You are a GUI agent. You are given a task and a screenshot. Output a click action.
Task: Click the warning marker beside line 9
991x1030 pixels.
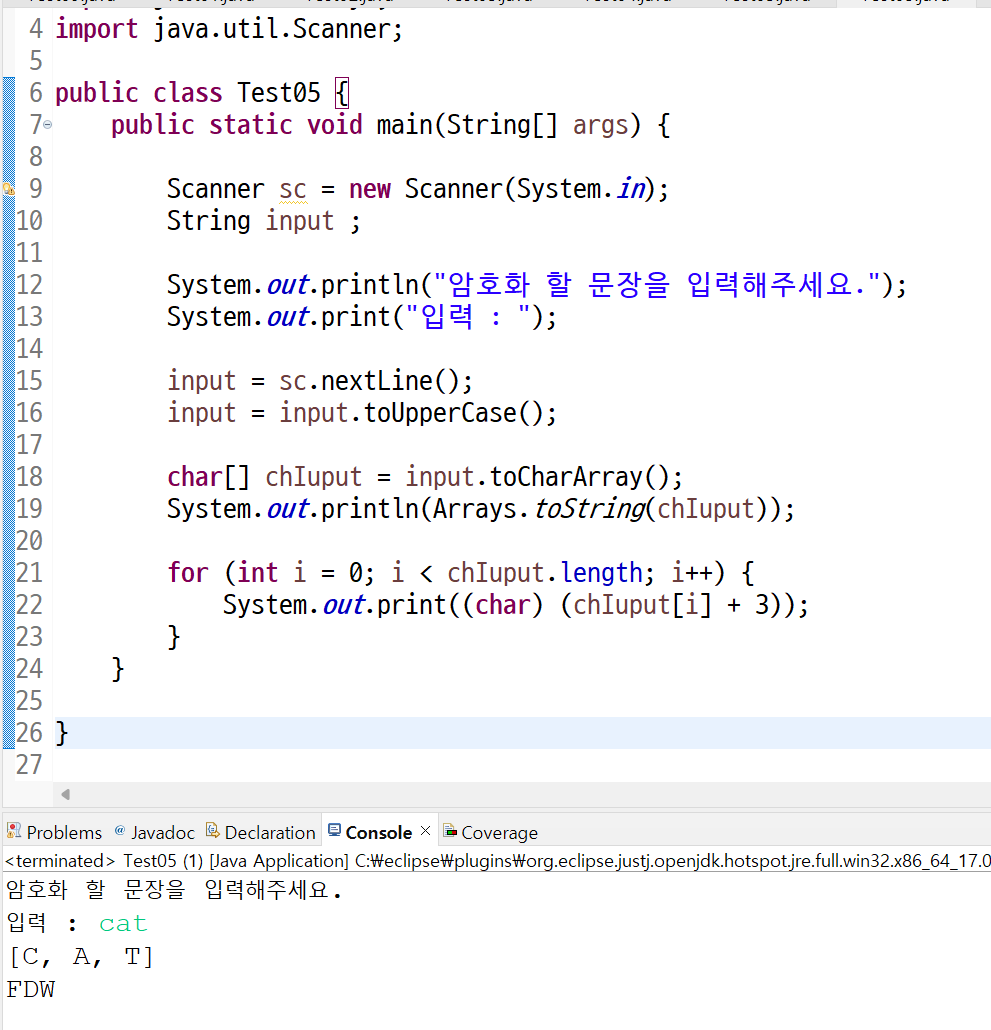(9, 189)
